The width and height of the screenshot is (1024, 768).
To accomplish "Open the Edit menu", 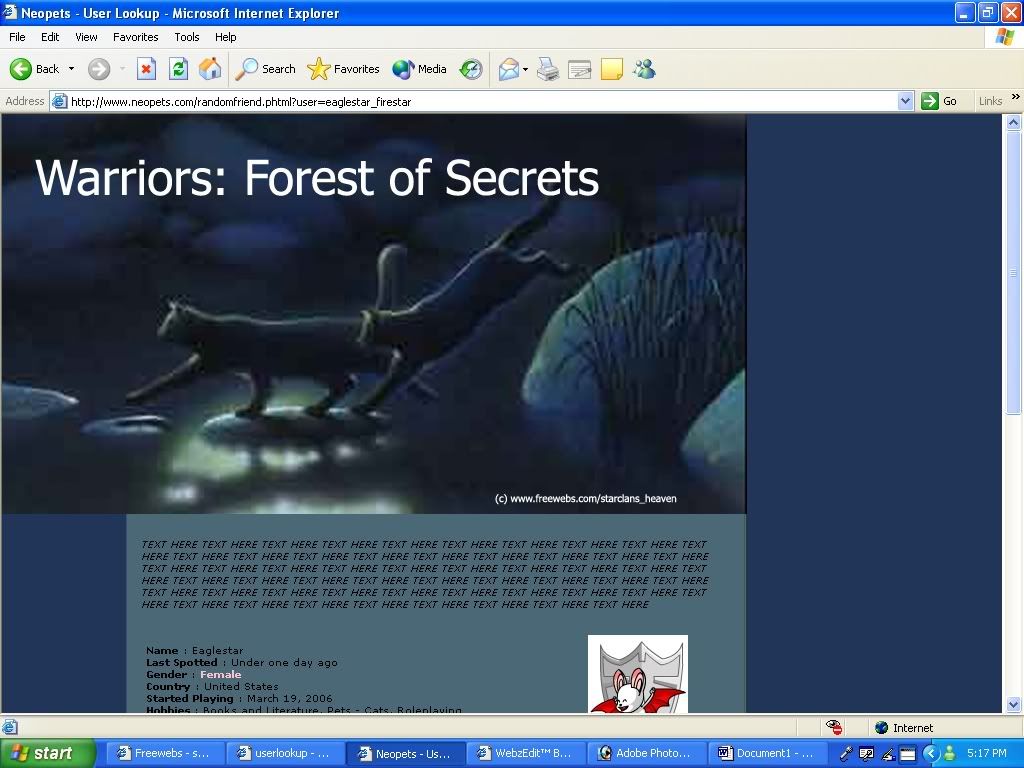I will (x=50, y=37).
